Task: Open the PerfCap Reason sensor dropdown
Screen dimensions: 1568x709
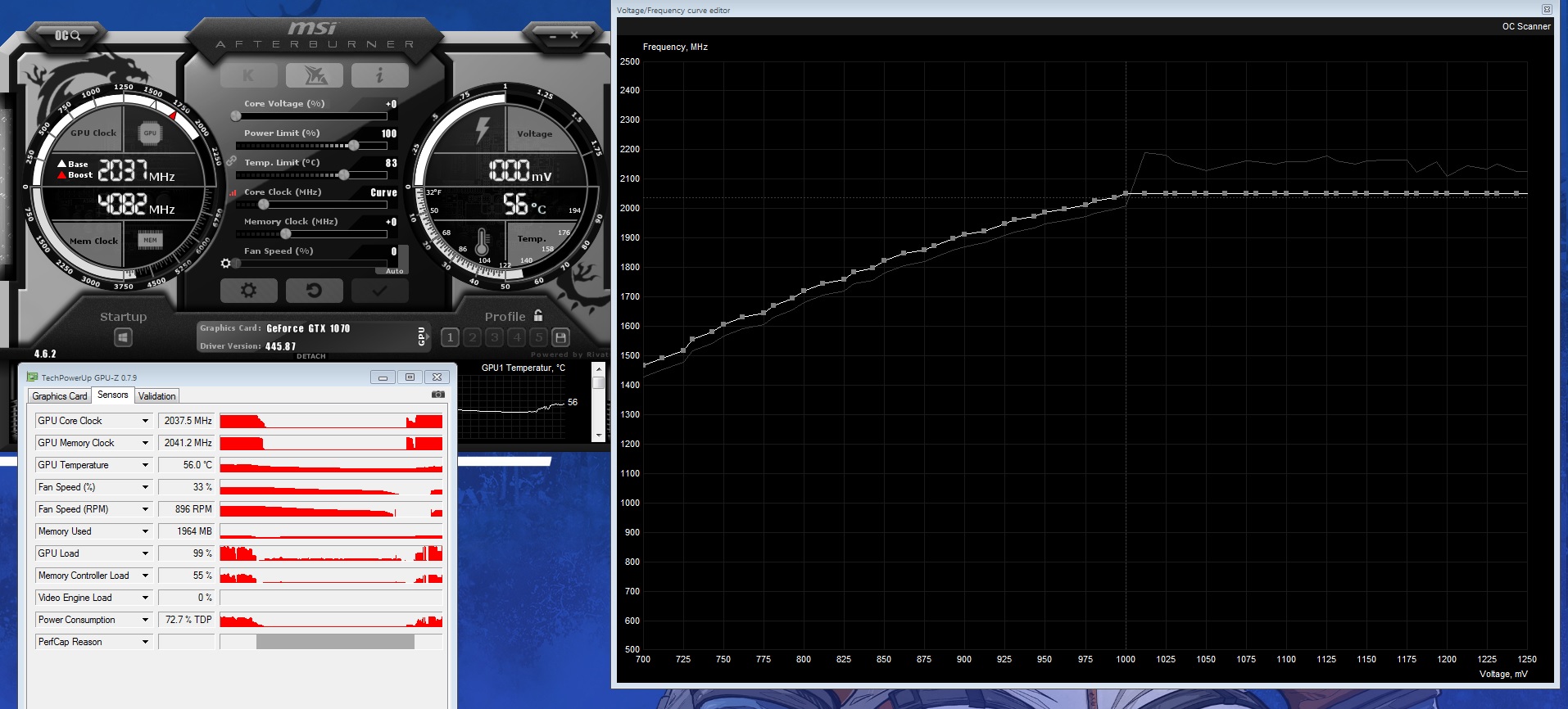Action: (145, 642)
